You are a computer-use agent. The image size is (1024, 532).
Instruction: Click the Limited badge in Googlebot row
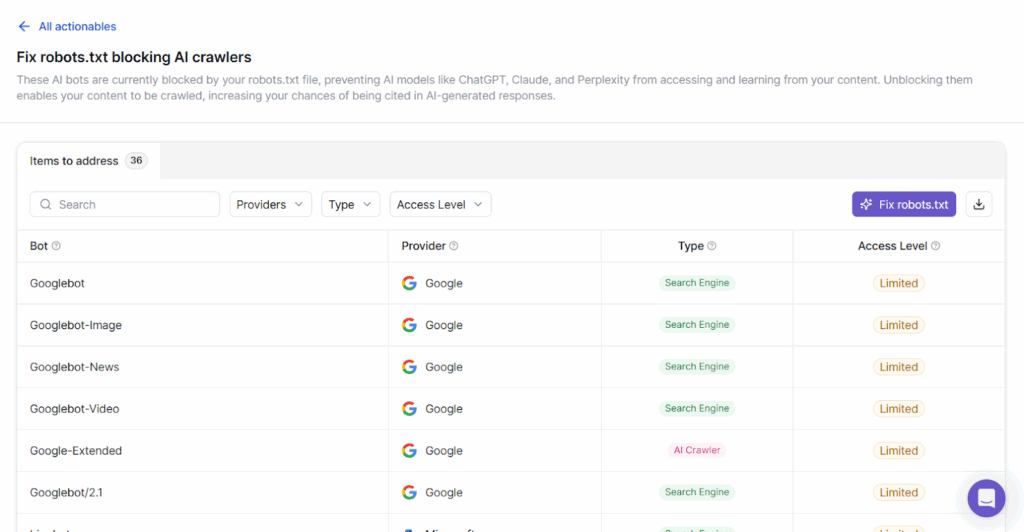click(x=899, y=283)
